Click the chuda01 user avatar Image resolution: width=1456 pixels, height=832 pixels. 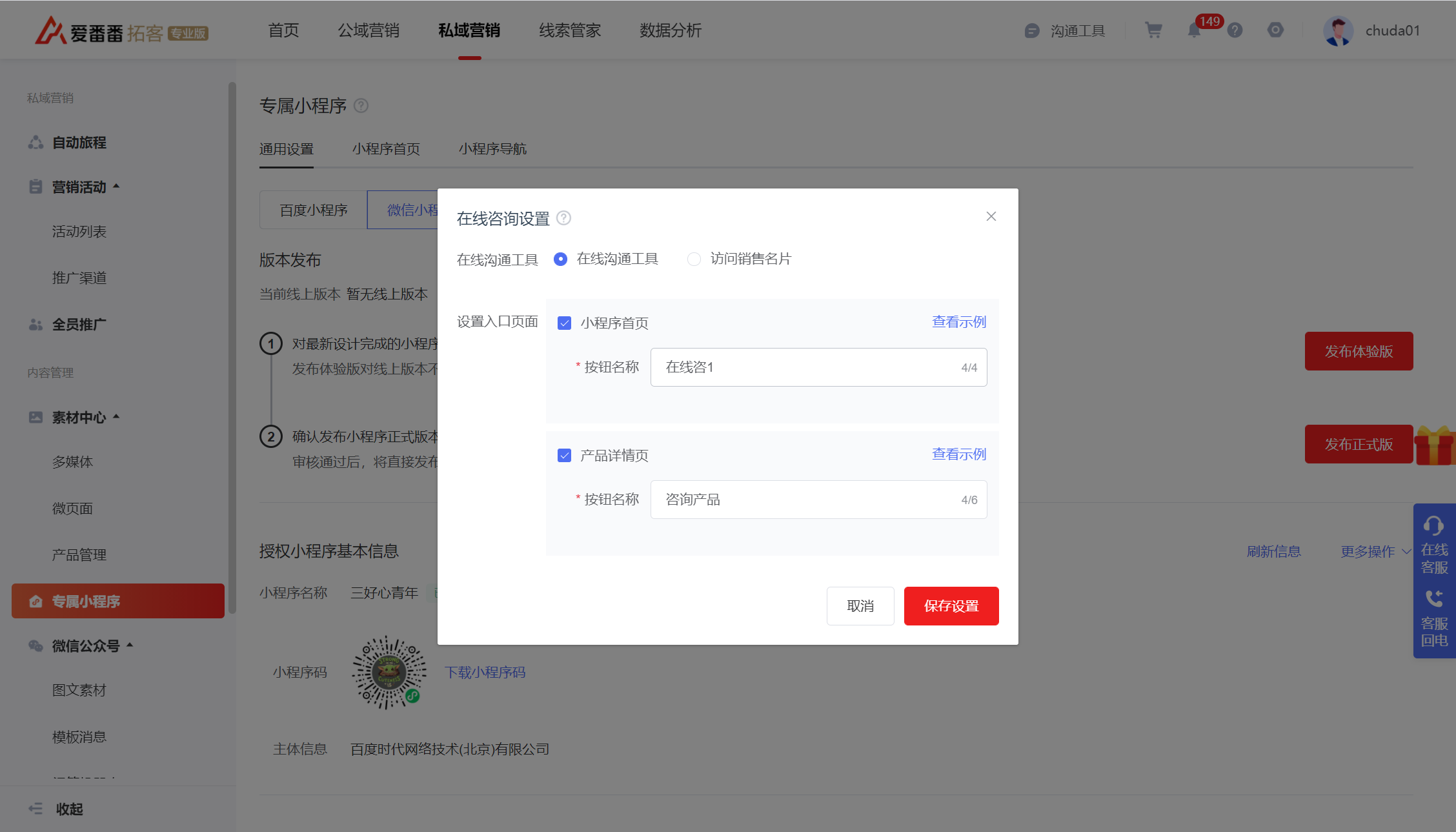pyautogui.click(x=1339, y=30)
